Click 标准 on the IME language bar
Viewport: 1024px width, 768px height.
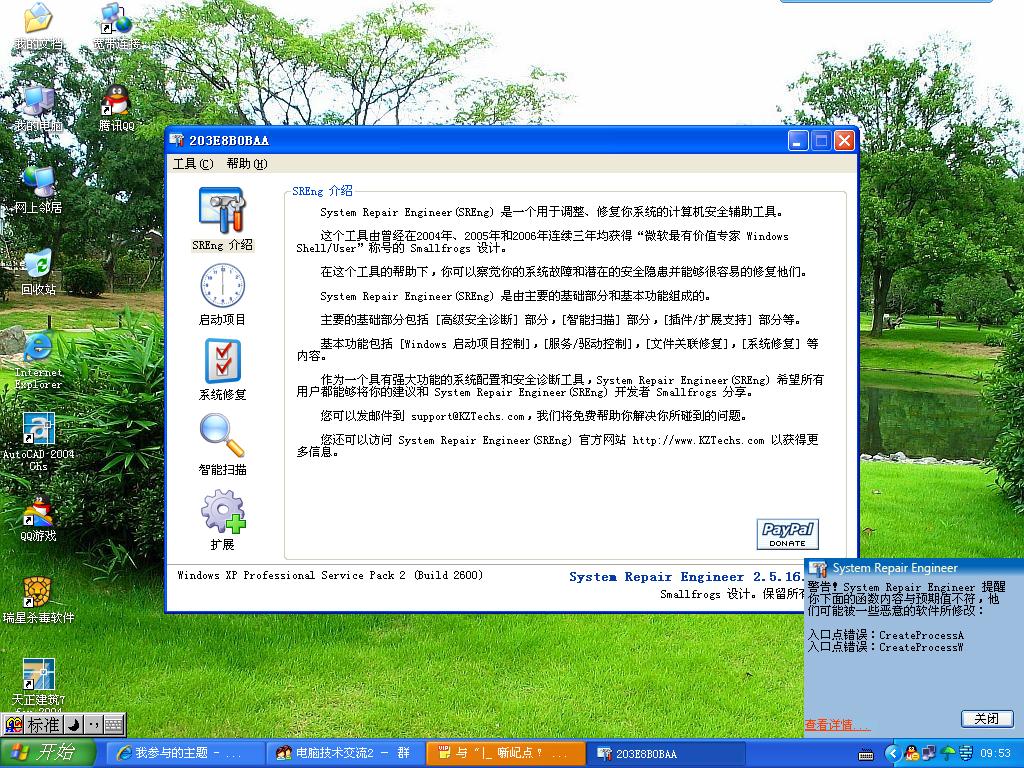[x=44, y=725]
